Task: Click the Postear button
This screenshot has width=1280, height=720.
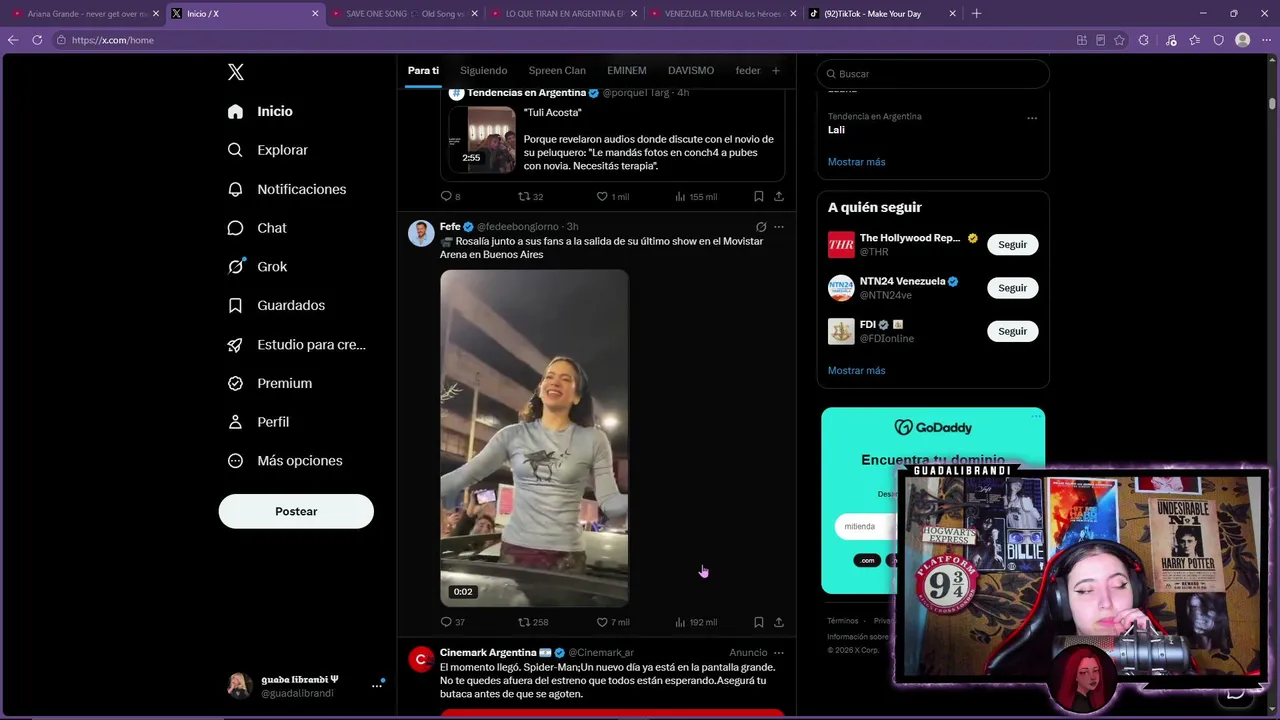Action: 296,511
